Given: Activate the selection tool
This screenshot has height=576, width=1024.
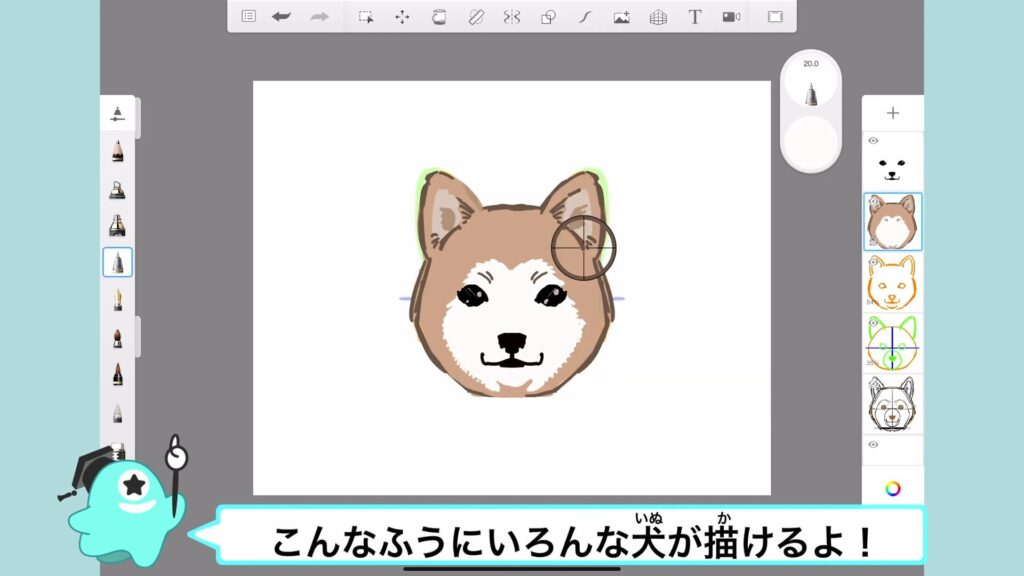Looking at the screenshot, I should pos(366,16).
